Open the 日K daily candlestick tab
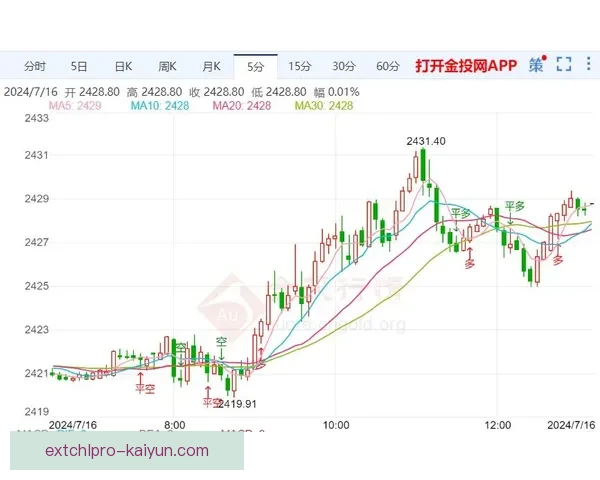This screenshot has height=480, width=600. [x=123, y=66]
